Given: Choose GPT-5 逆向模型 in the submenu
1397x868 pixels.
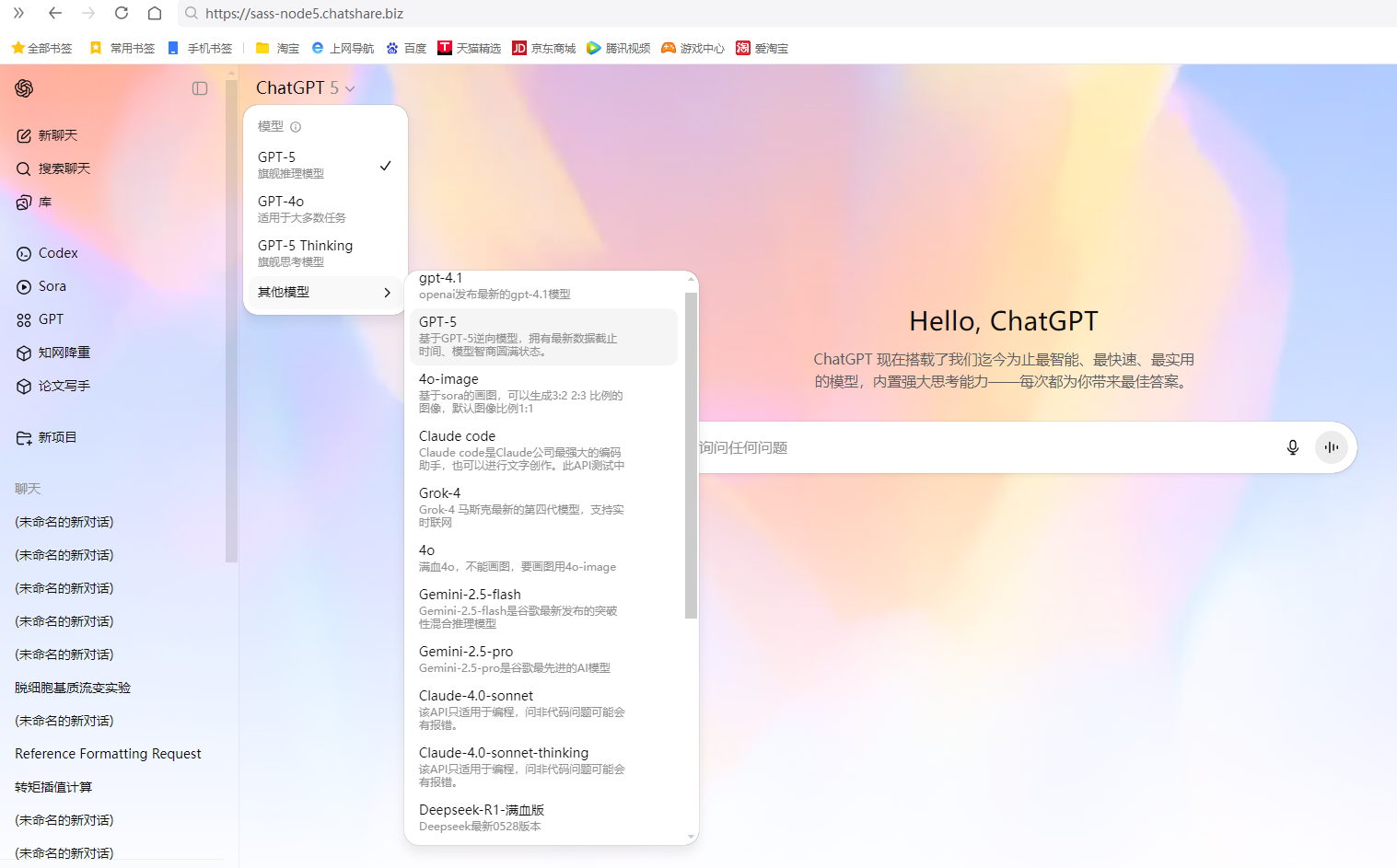Looking at the screenshot, I should click(x=543, y=336).
